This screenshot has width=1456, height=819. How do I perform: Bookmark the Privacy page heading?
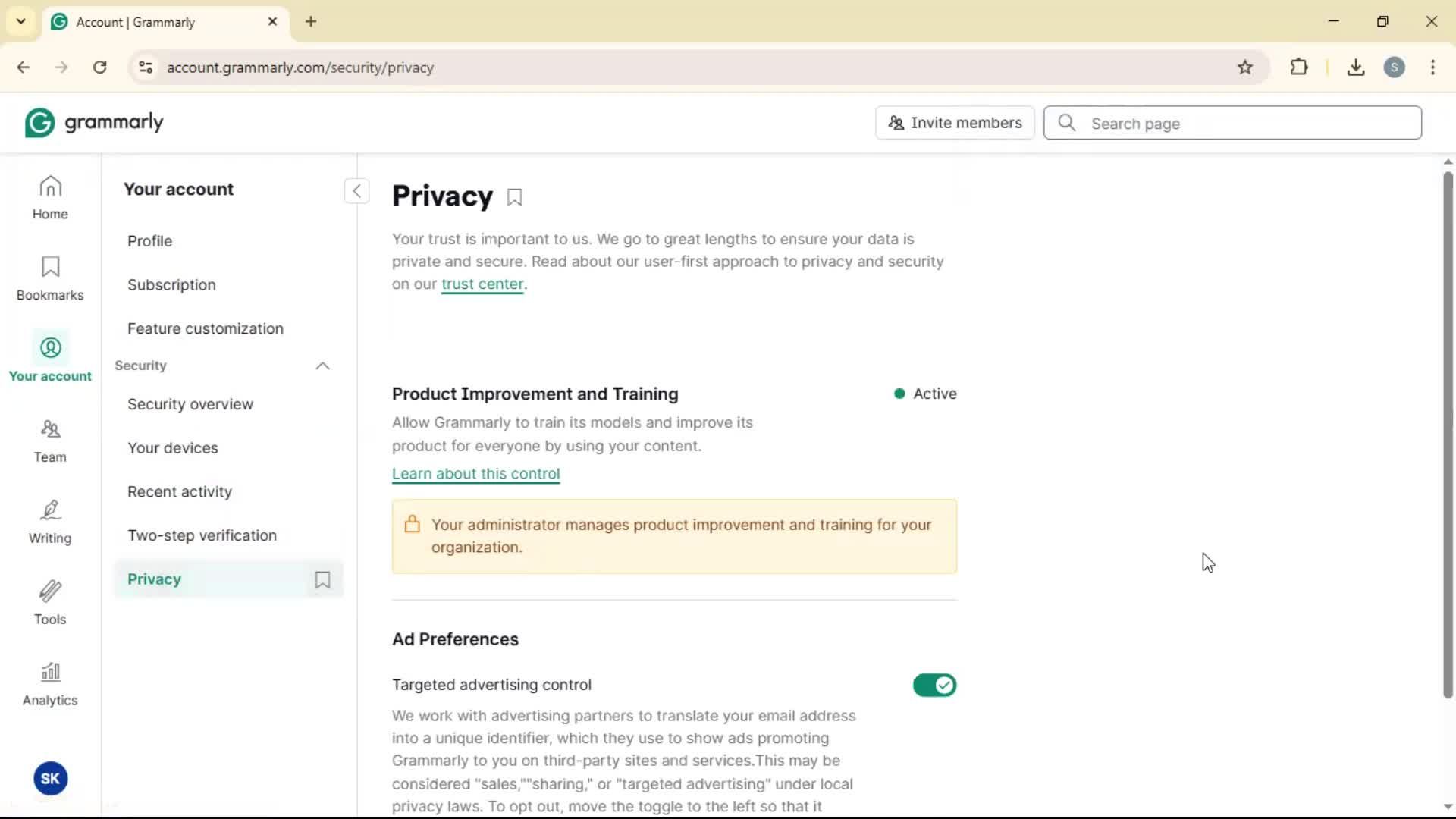[515, 197]
